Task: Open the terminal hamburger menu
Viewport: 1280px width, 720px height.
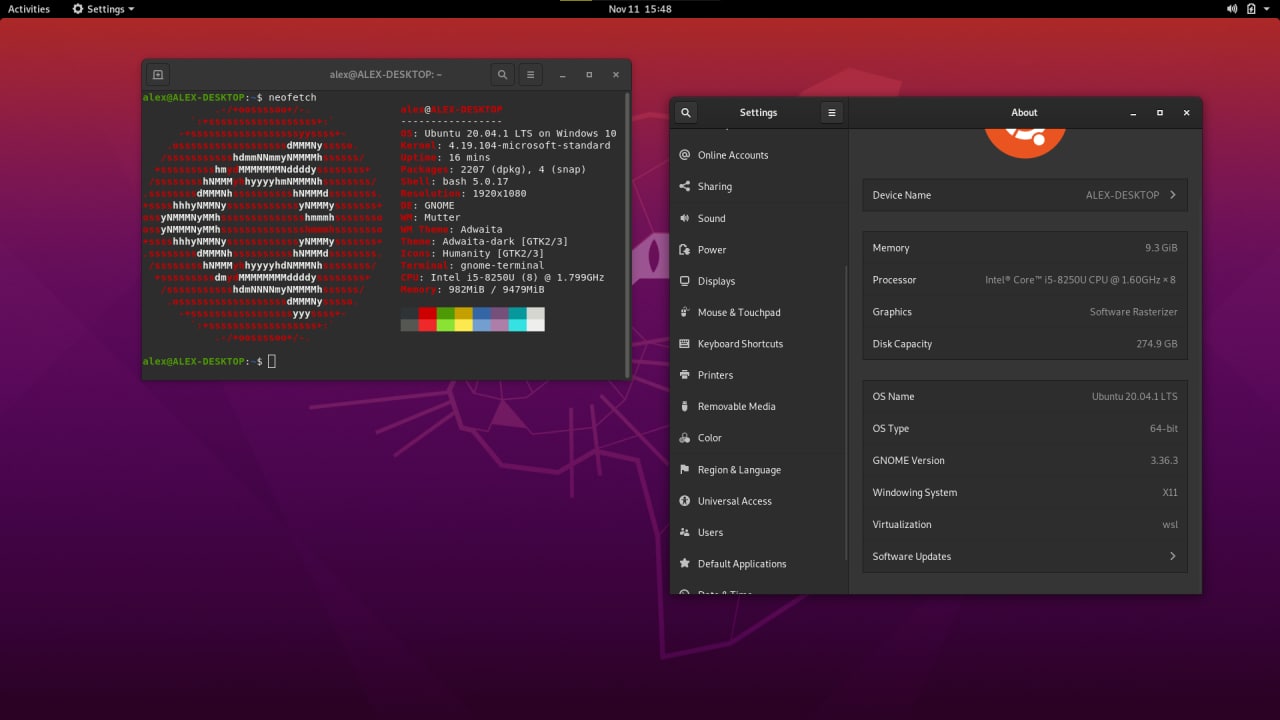Action: coord(531,75)
